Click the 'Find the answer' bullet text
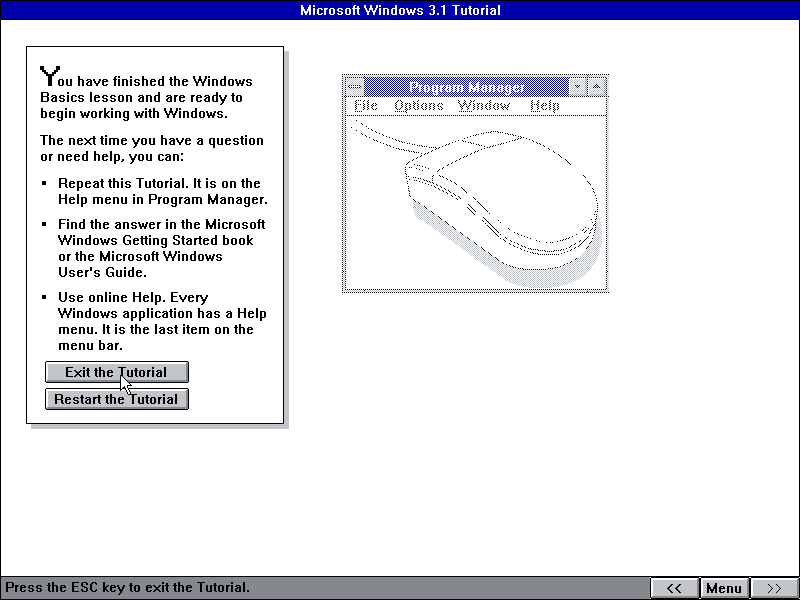The width and height of the screenshot is (800, 600). 161,248
